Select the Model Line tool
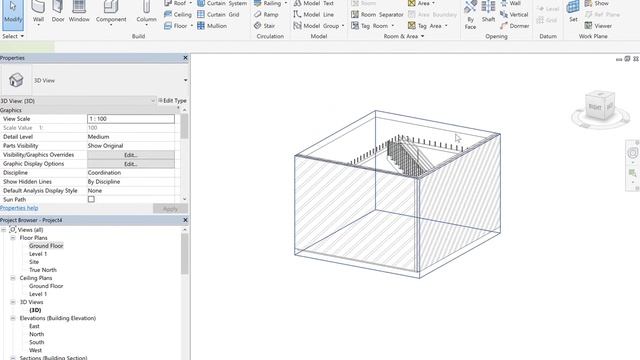640x360 pixels. 313,14
